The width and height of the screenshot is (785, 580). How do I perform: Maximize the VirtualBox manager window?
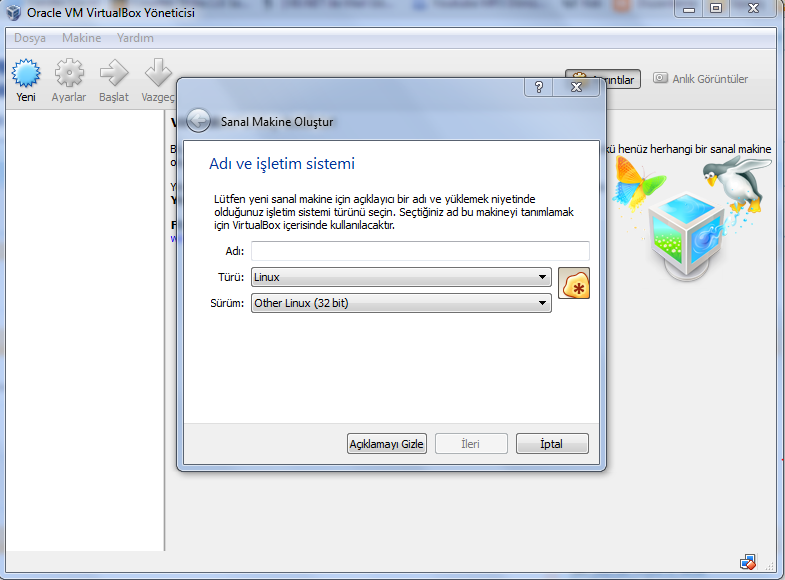716,9
